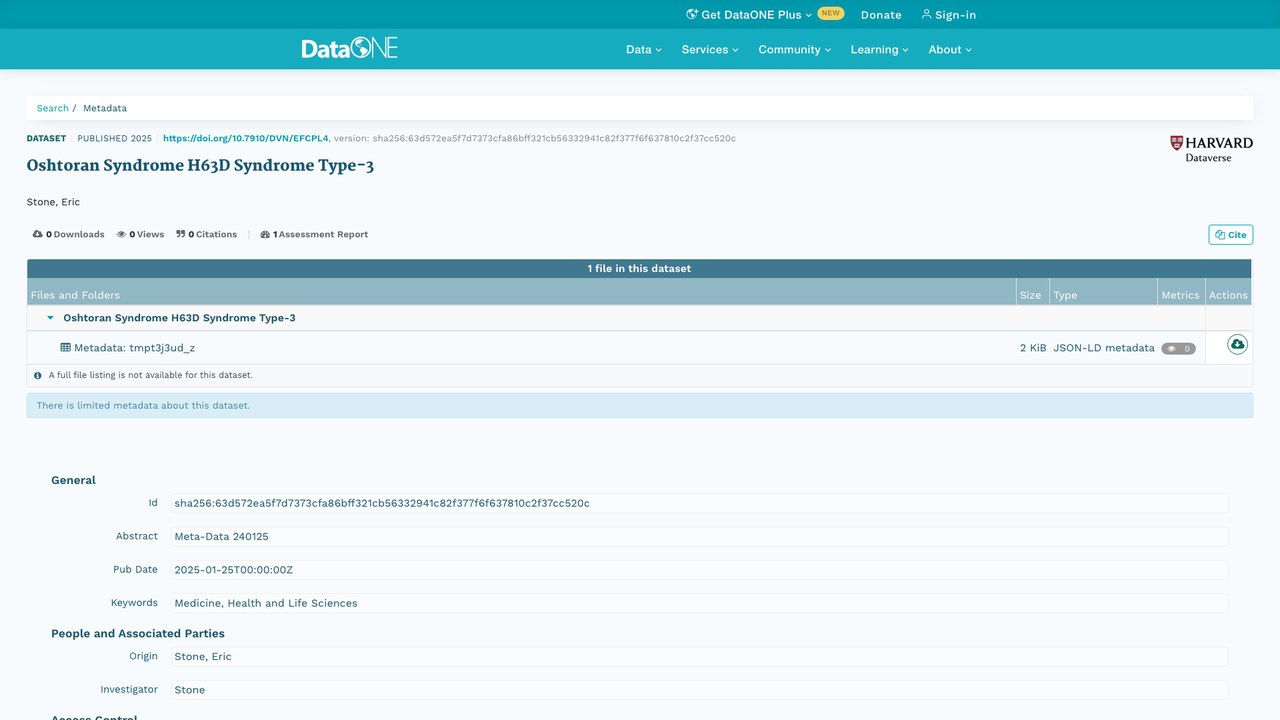
Task: Click the views metric badge in file row
Action: [x=1178, y=349]
